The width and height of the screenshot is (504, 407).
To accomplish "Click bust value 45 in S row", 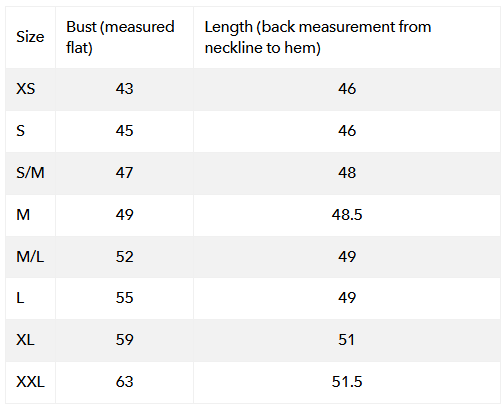I will point(124,131).
